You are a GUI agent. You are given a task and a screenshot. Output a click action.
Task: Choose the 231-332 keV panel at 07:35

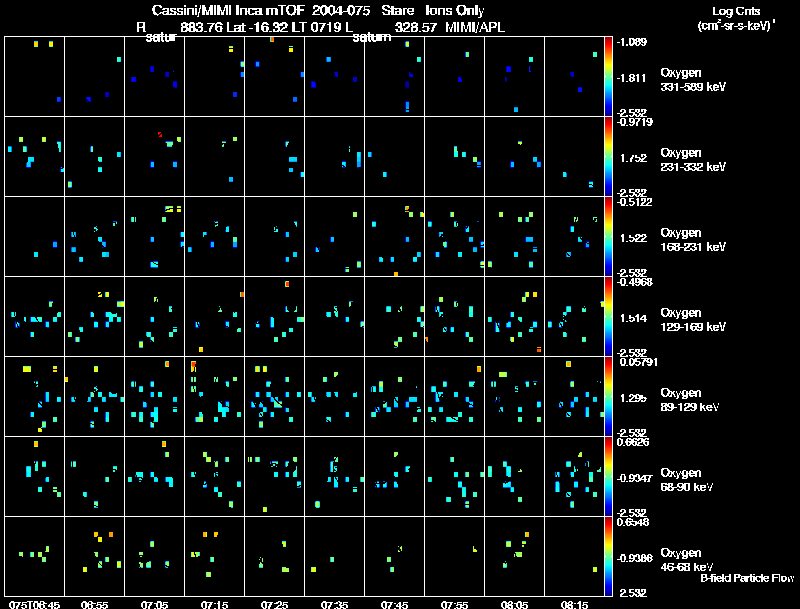pos(335,157)
